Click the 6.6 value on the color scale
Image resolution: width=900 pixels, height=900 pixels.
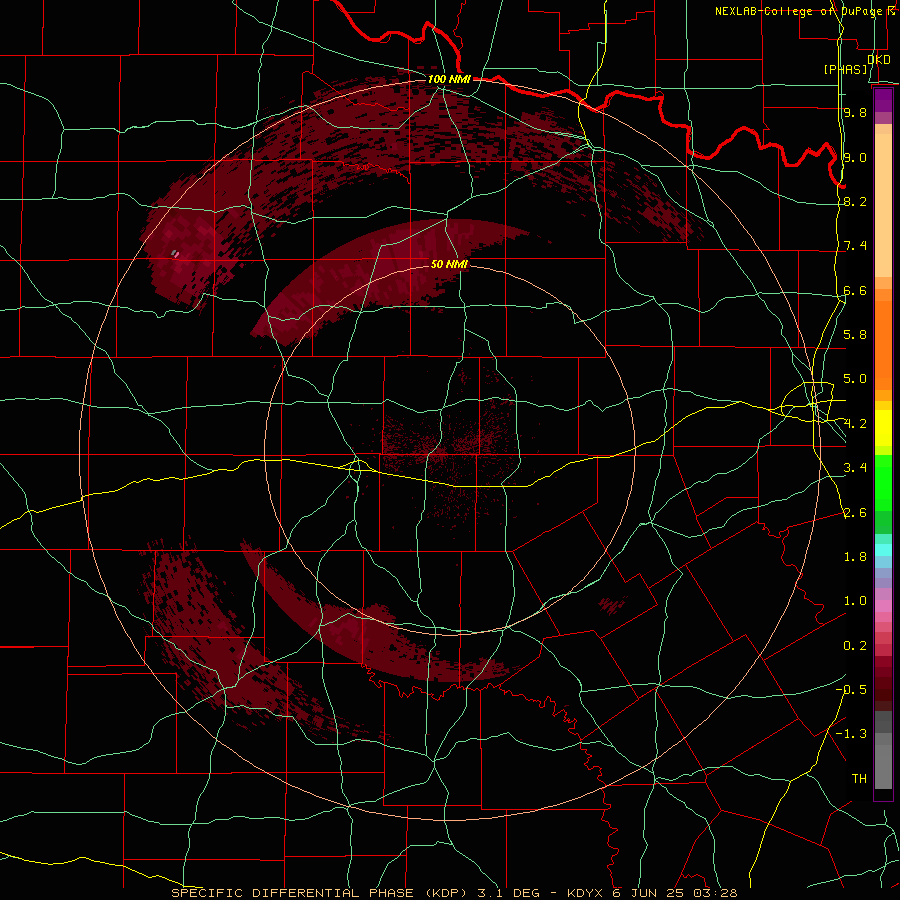[x=855, y=290]
